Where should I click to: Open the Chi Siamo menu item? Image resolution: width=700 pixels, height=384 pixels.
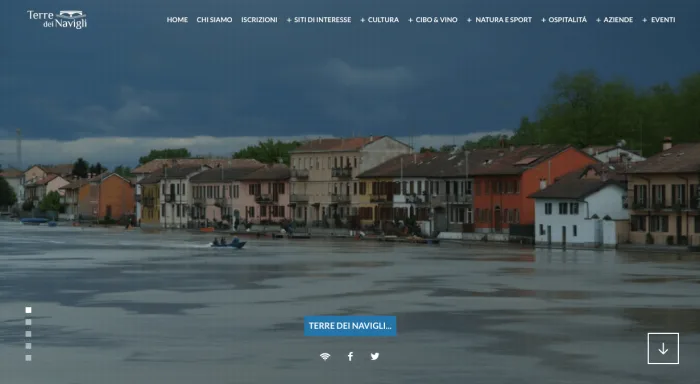click(x=214, y=20)
